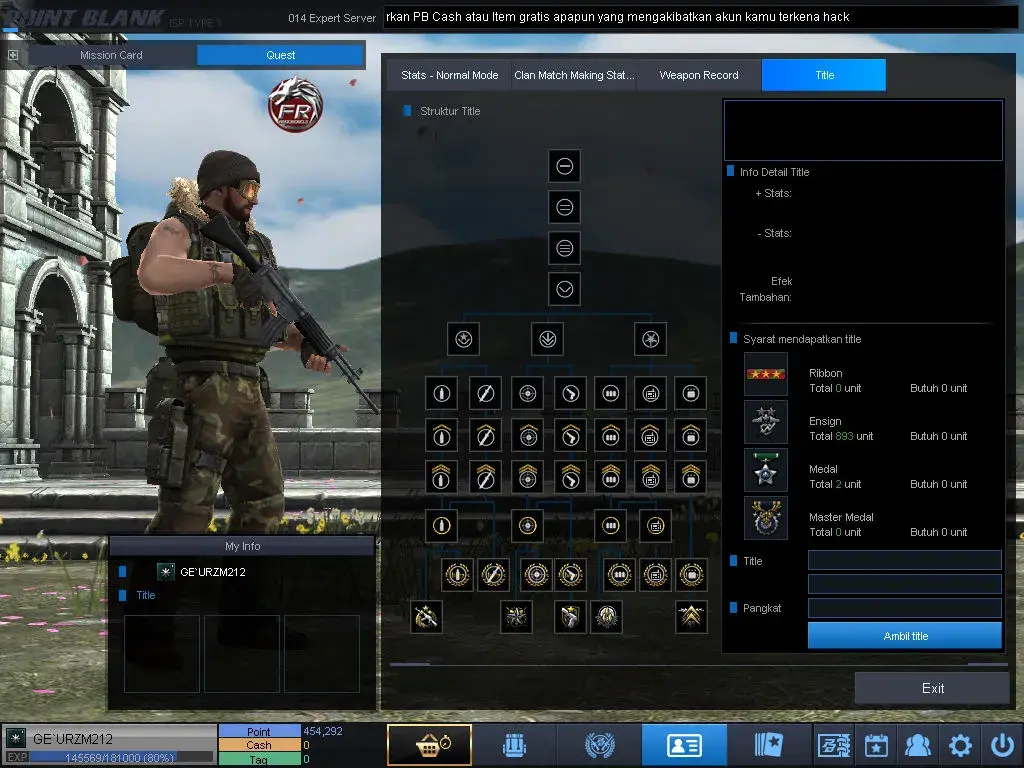Select the gold-ring radio title icon

pos(656,526)
